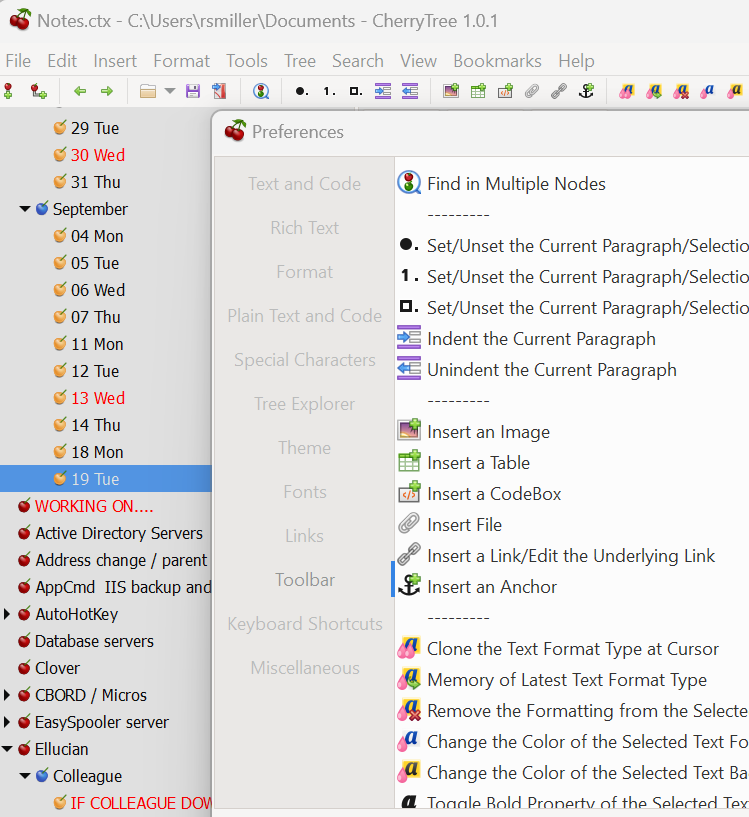Select the Active Directory Servers node
The height and width of the screenshot is (817, 749).
pos(119,534)
